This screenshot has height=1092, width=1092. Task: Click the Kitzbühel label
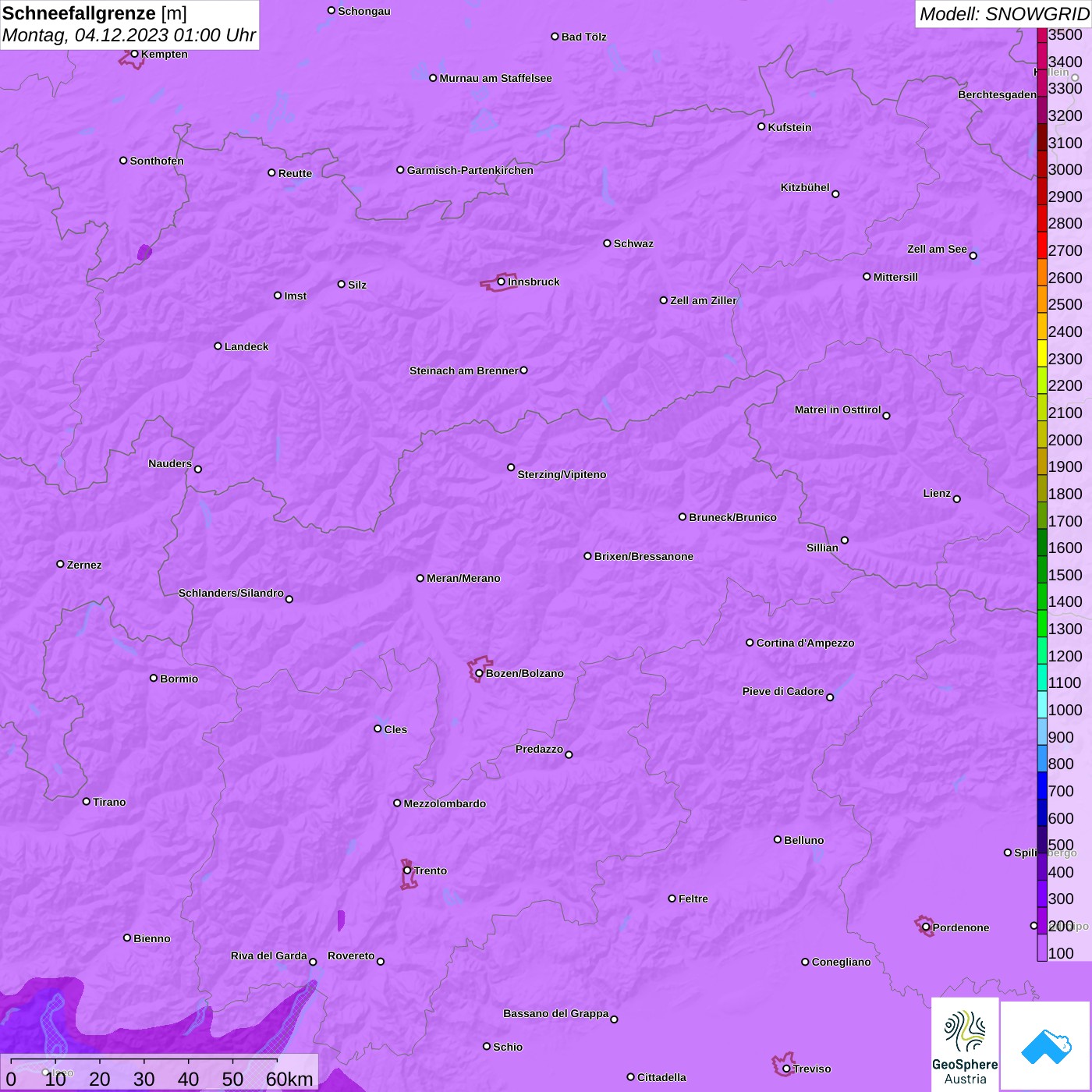805,187
